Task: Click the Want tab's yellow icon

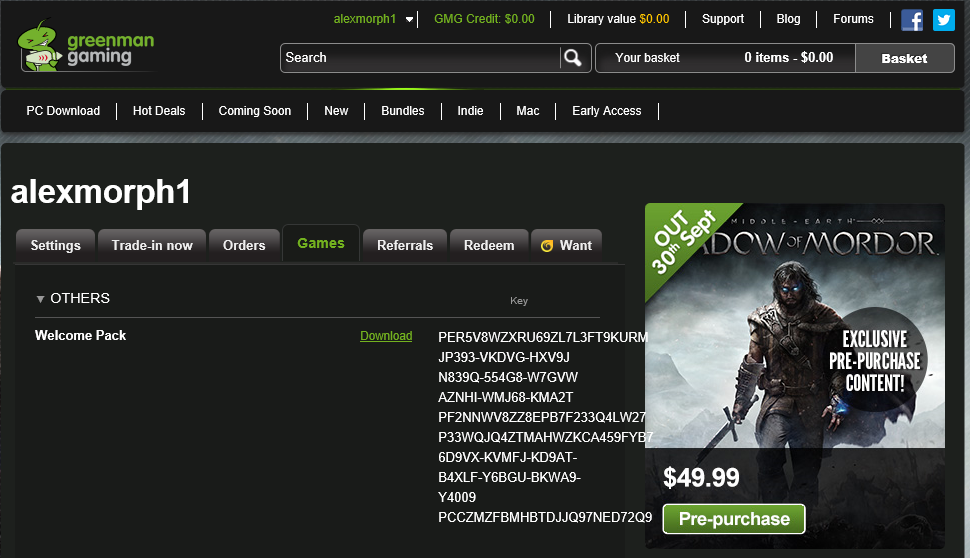Action: (x=547, y=246)
